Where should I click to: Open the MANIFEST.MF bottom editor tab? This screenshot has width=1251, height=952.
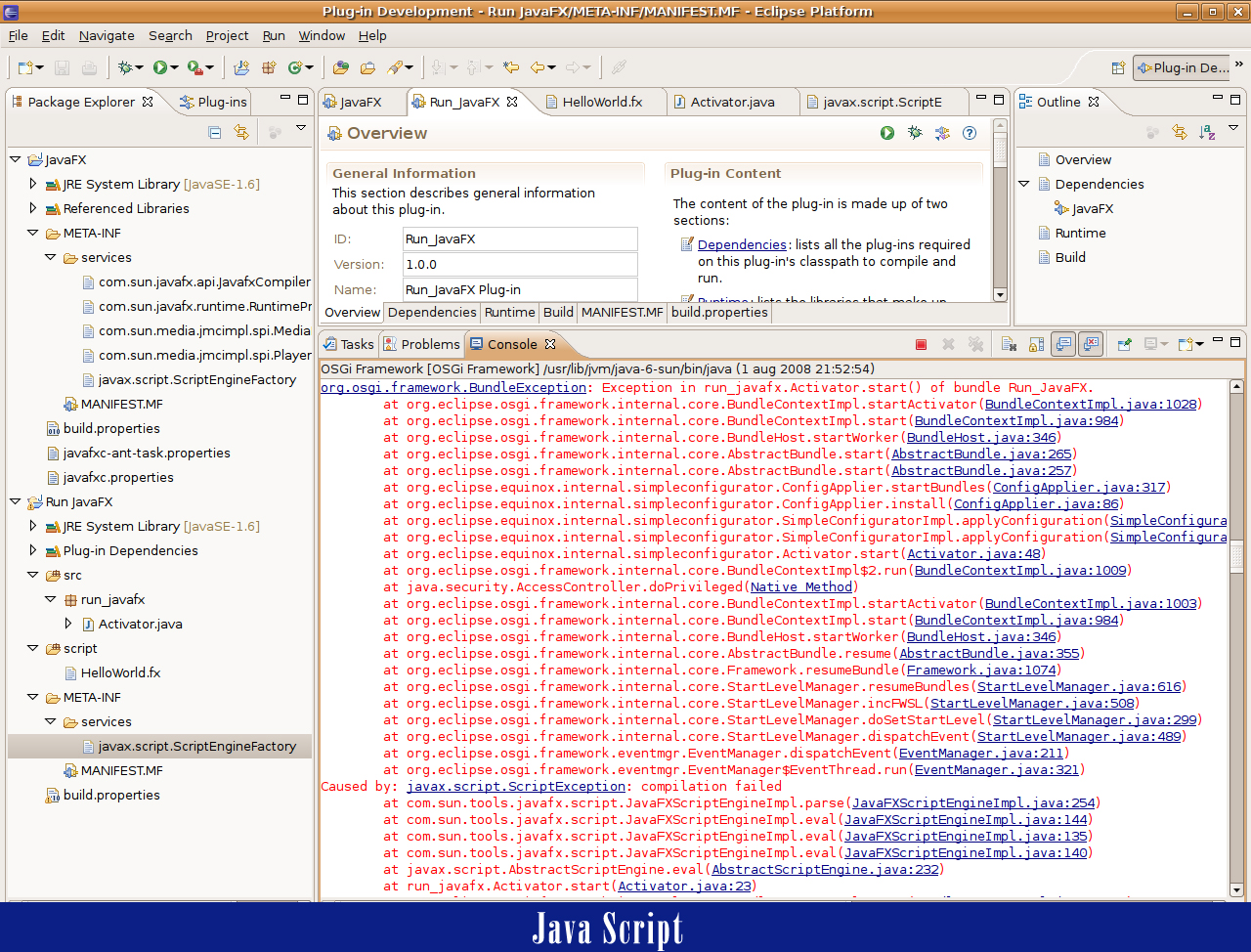623,313
